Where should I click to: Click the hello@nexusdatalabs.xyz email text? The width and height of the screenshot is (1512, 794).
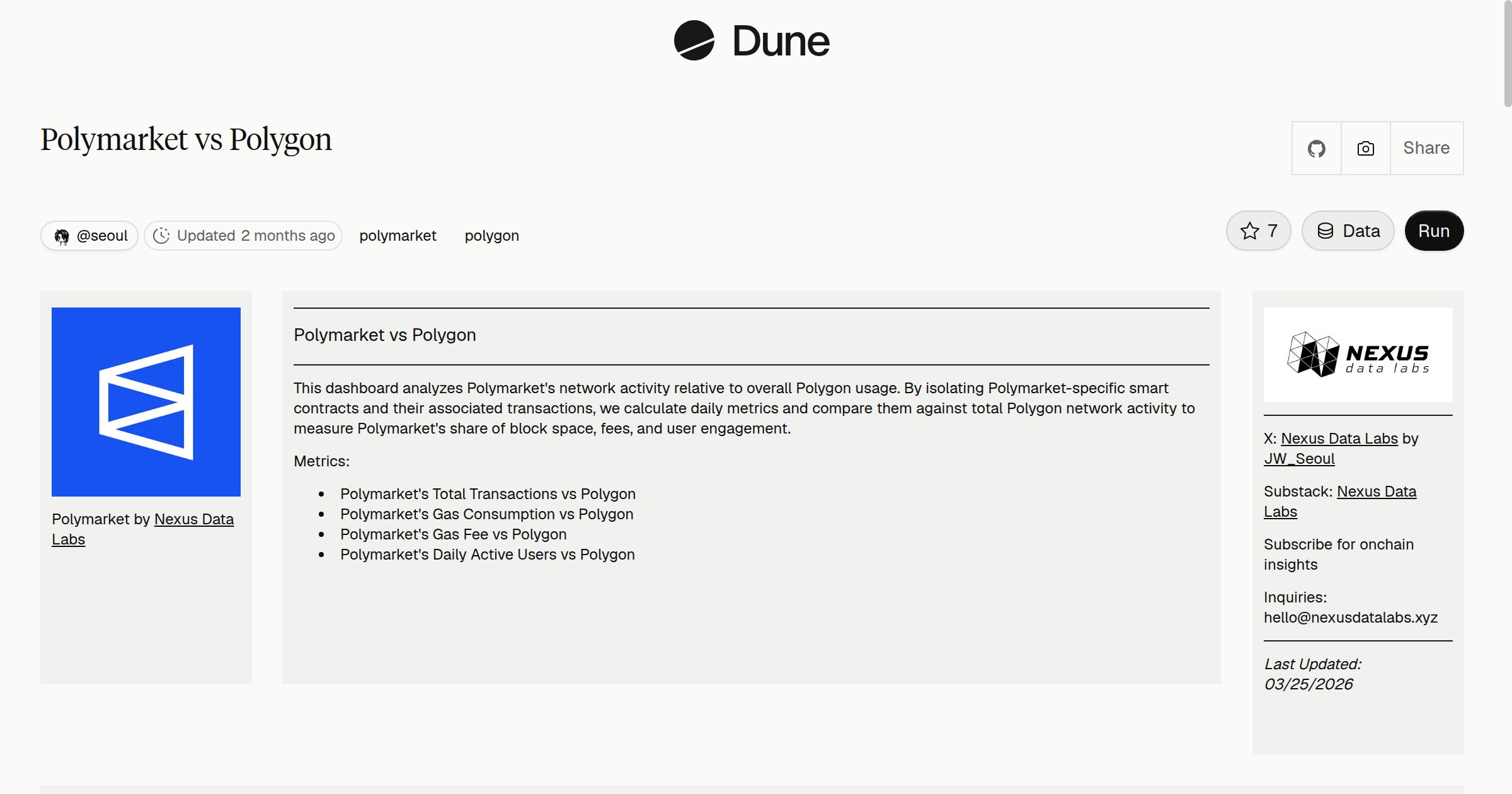[1351, 618]
